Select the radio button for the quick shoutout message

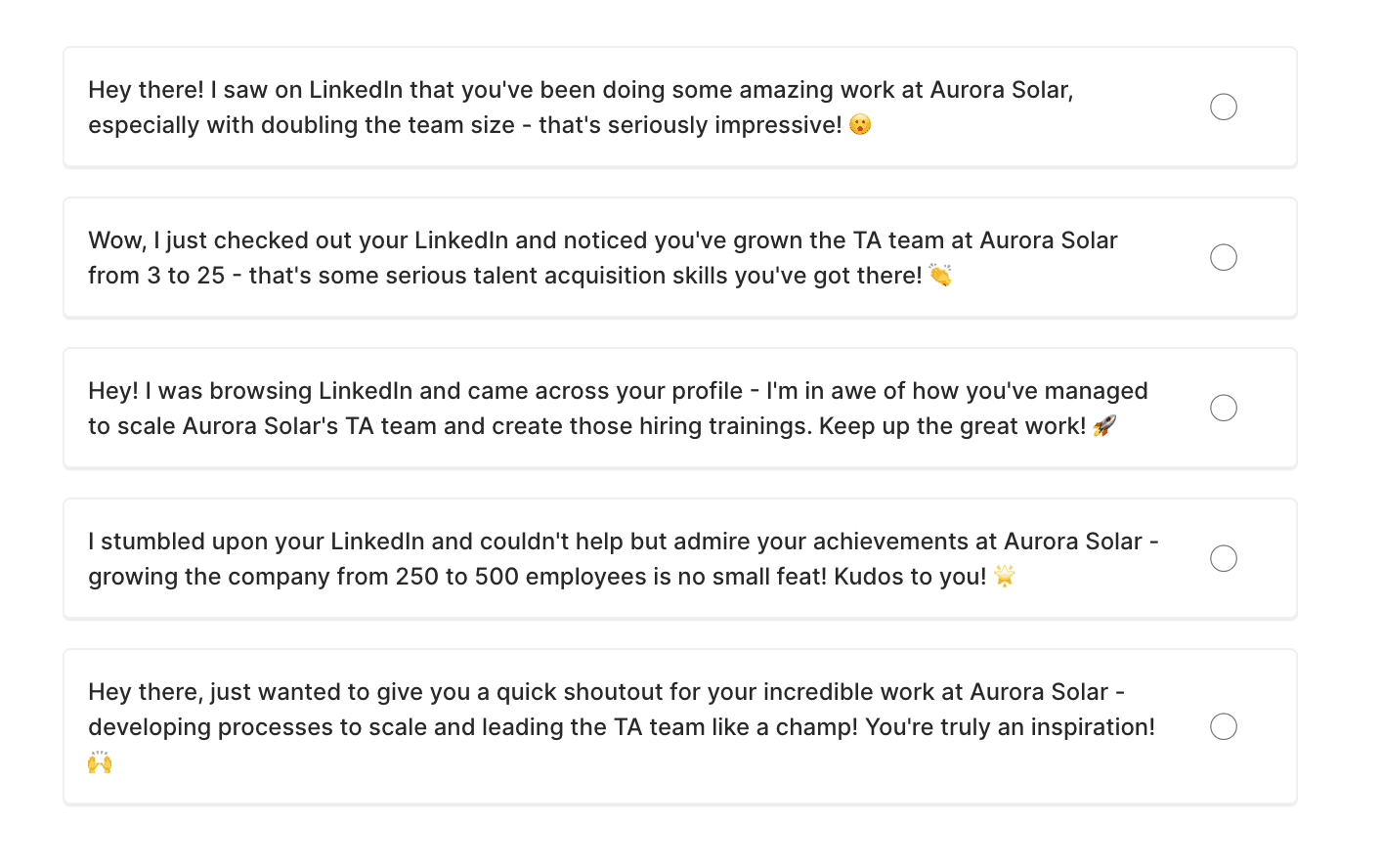point(1224,726)
